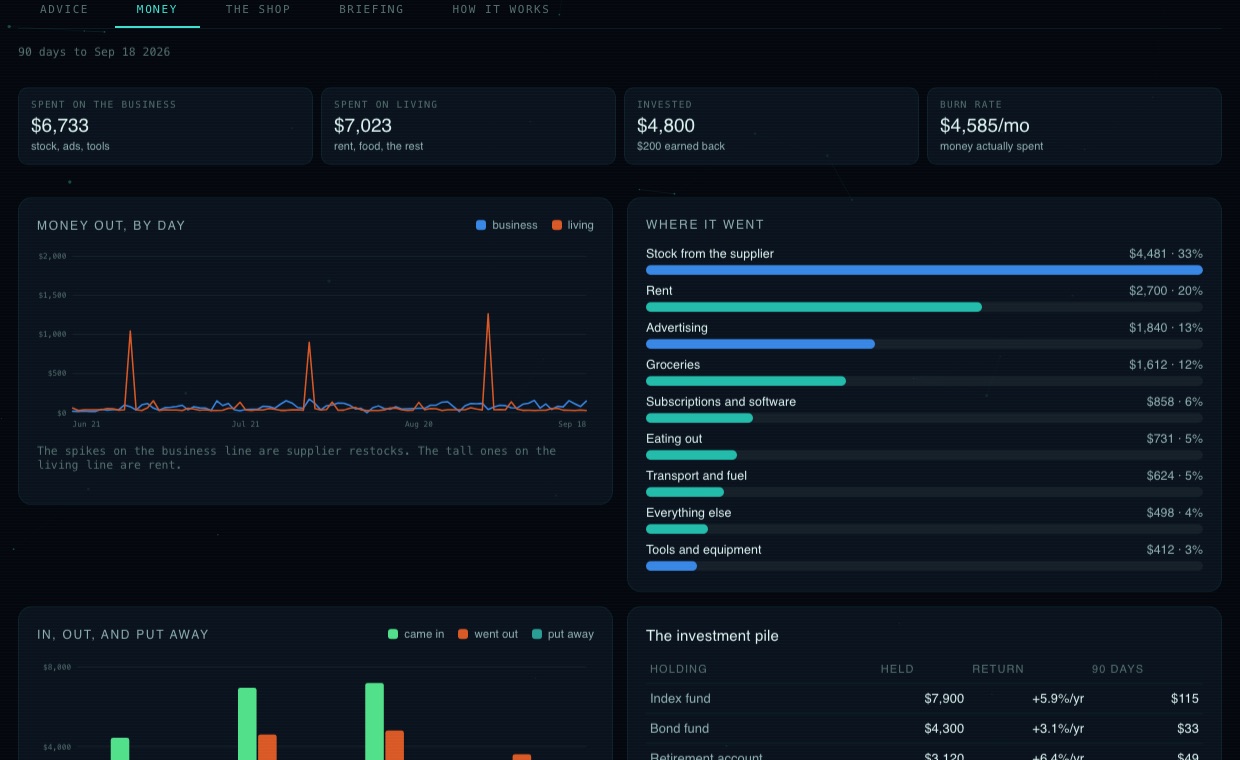Click the '$1,840 · 13%' advertising amount
Image resolution: width=1240 pixels, height=760 pixels.
click(x=1166, y=328)
